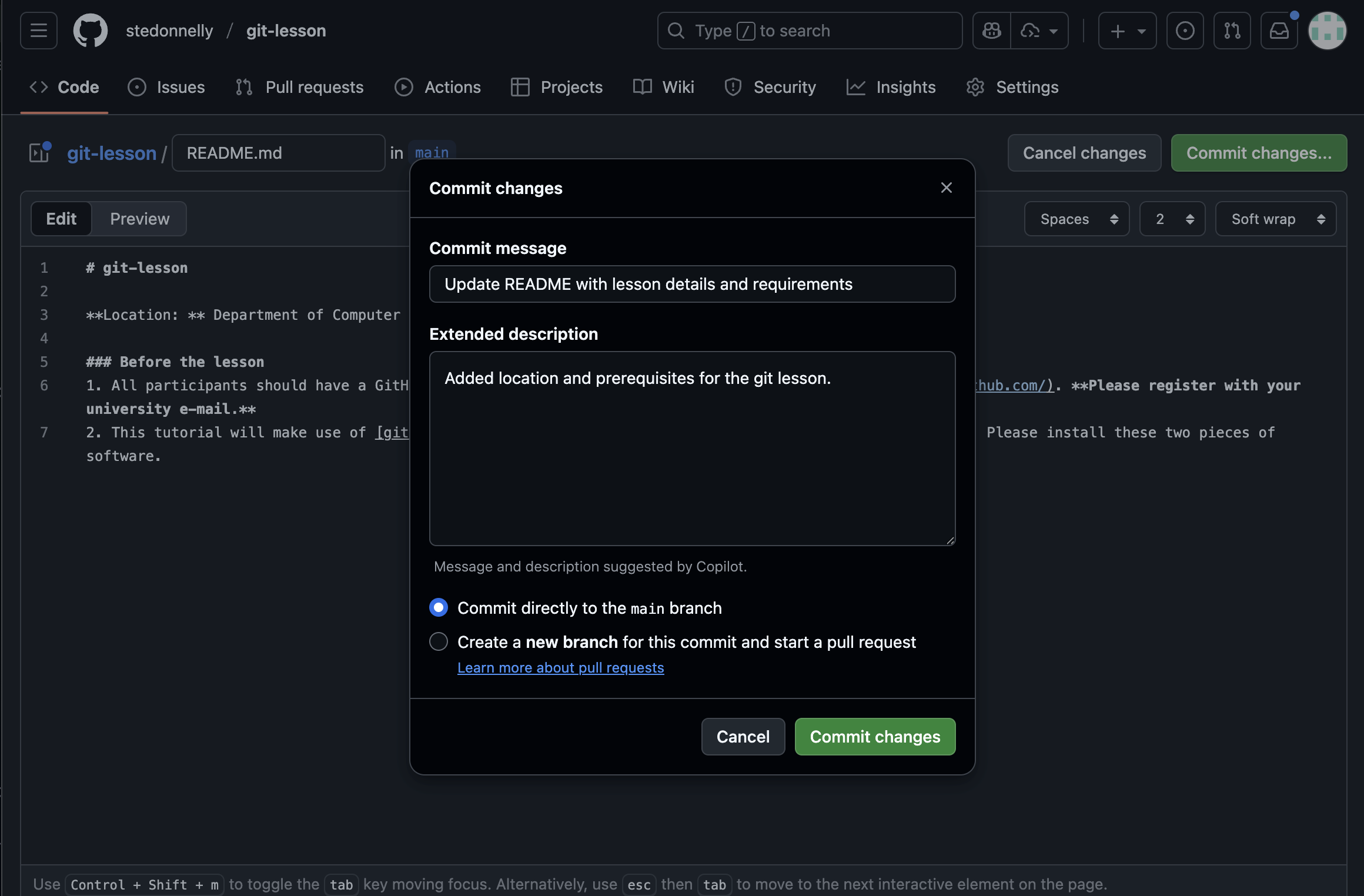1364x896 pixels.
Task: Select Create a new branch option
Action: point(439,641)
